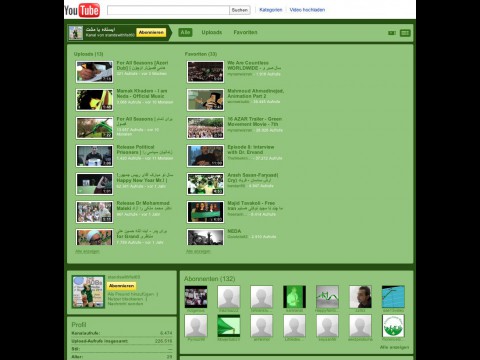Screen dimensions: 480x360
Task: Click Alle anzeigen under the Favoriten list
Action: tap(198, 251)
